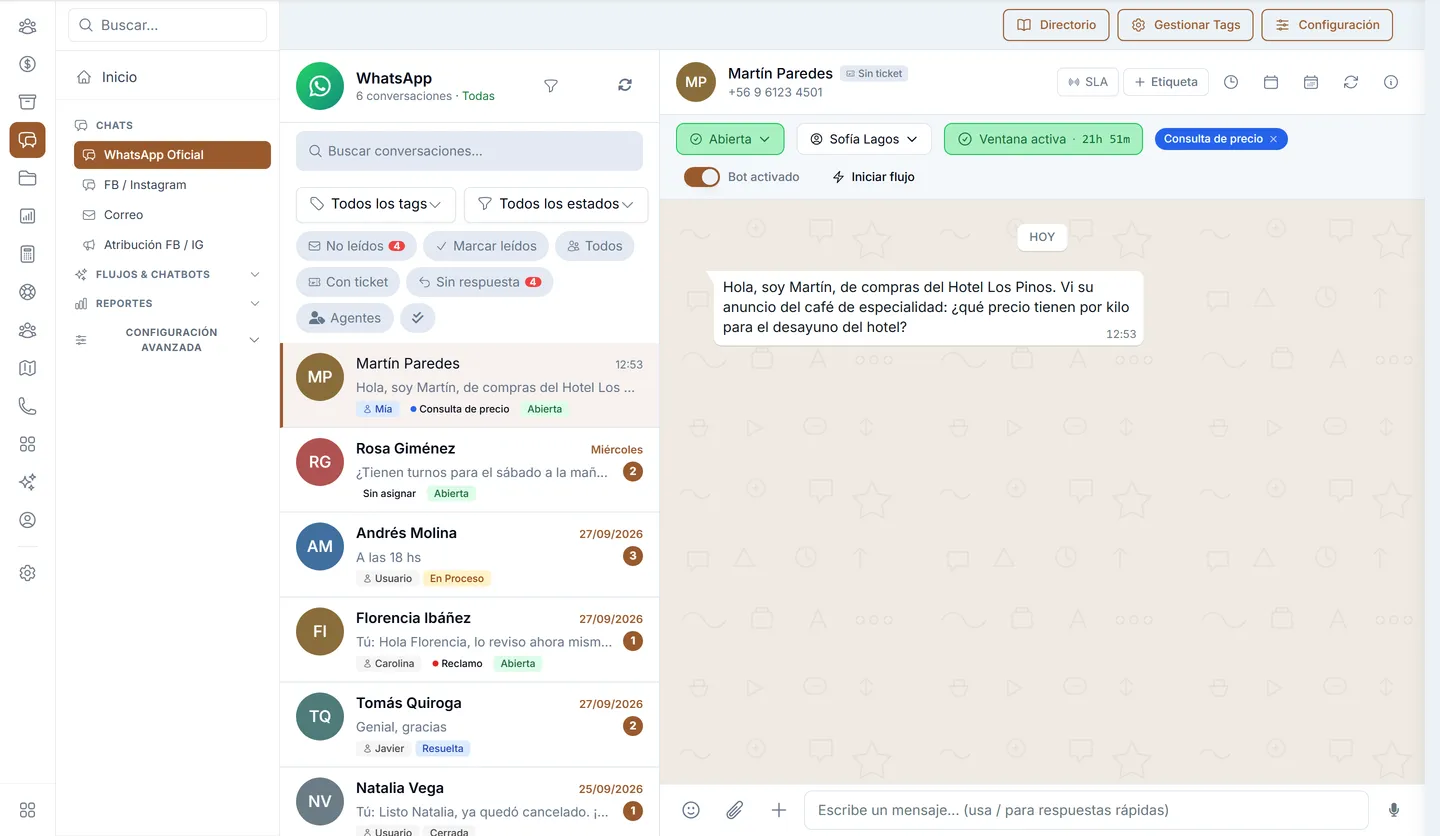The image size is (1440, 836).
Task: Turn off the Bot activado switch
Action: tap(701, 177)
